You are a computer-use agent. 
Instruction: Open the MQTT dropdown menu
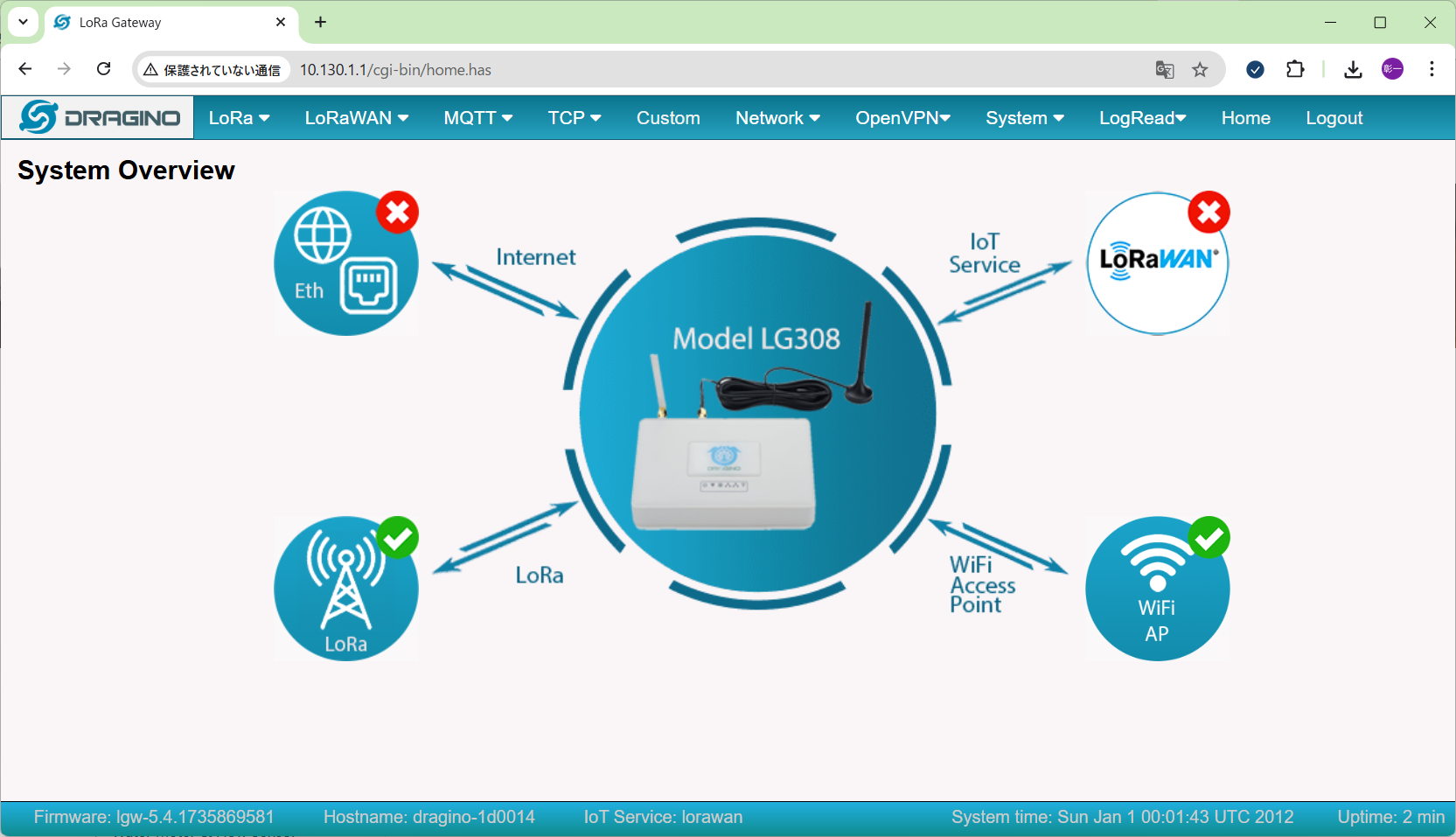tap(477, 118)
